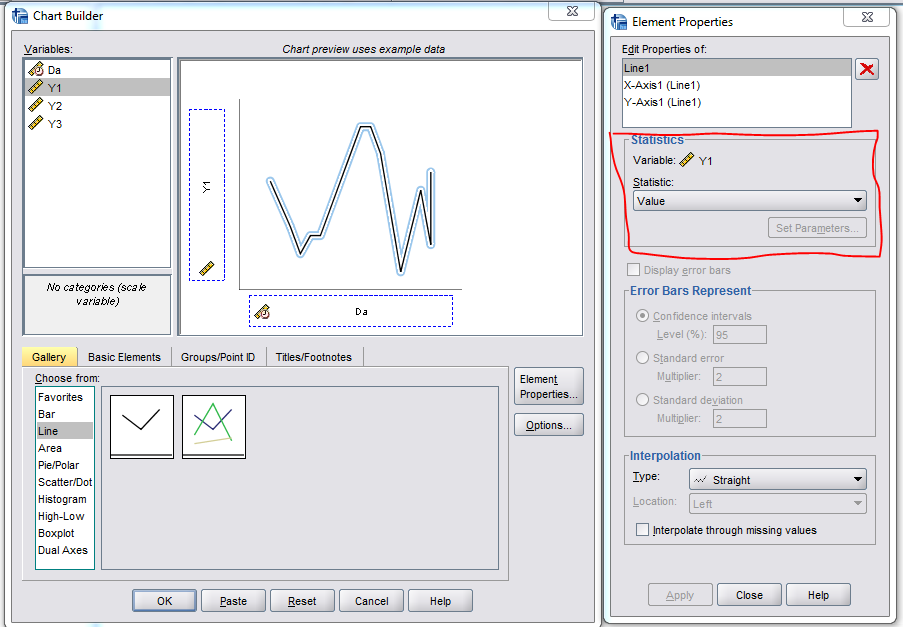The height and width of the screenshot is (627, 903).
Task: Select the Da variable ruler icon
Action: pyautogui.click(x=36, y=70)
